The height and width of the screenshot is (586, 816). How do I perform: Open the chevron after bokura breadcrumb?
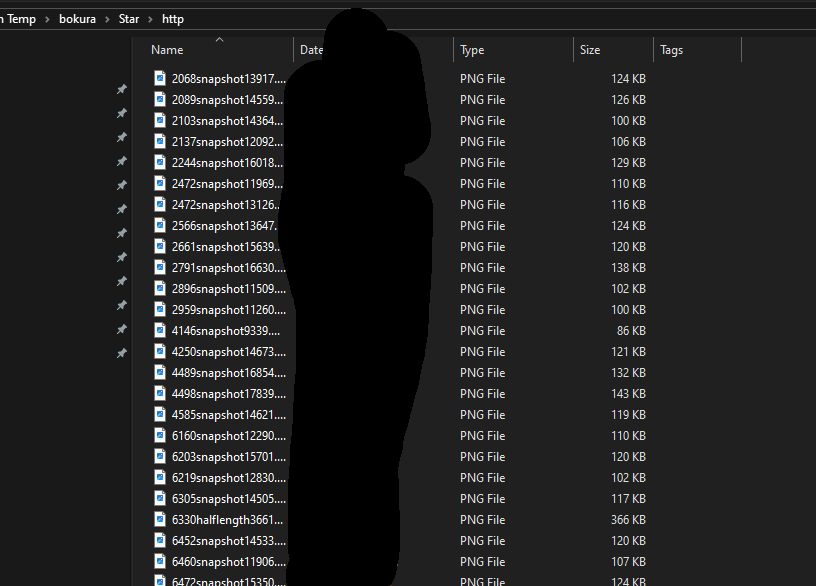107,19
